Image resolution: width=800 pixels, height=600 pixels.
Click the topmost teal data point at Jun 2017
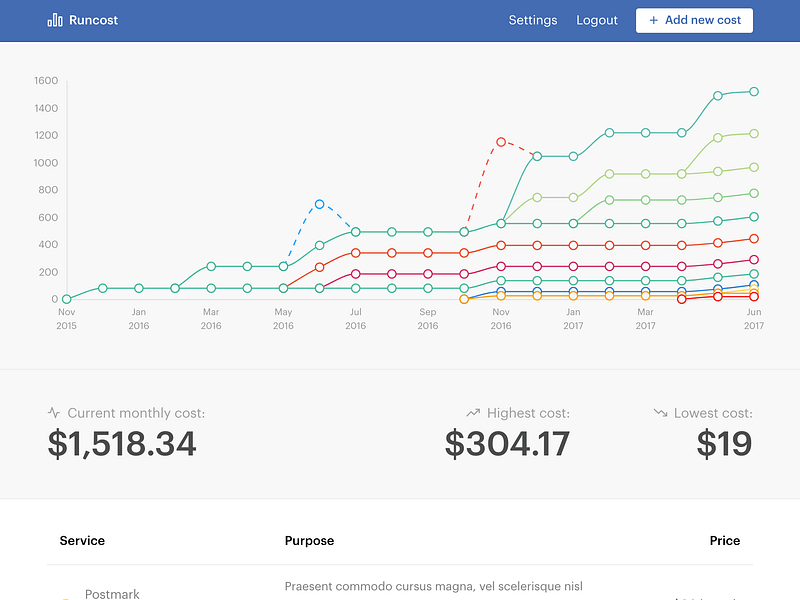[754, 92]
